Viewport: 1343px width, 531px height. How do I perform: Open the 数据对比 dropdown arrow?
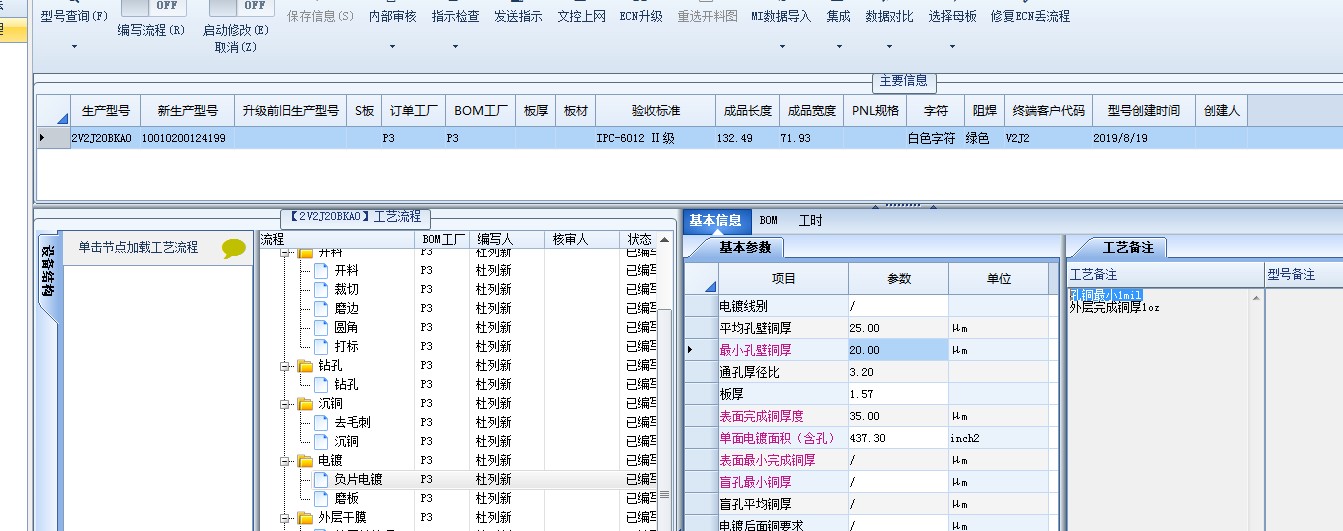point(889,46)
